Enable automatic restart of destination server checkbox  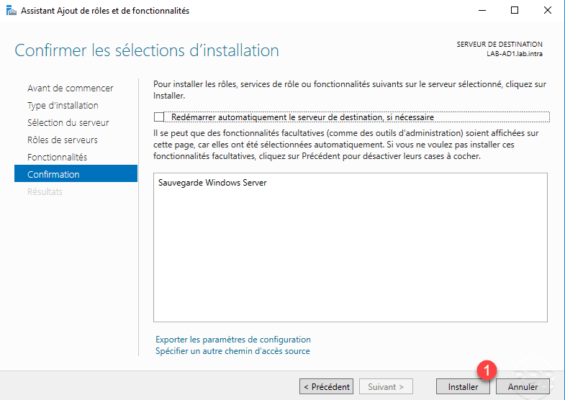coord(159,117)
